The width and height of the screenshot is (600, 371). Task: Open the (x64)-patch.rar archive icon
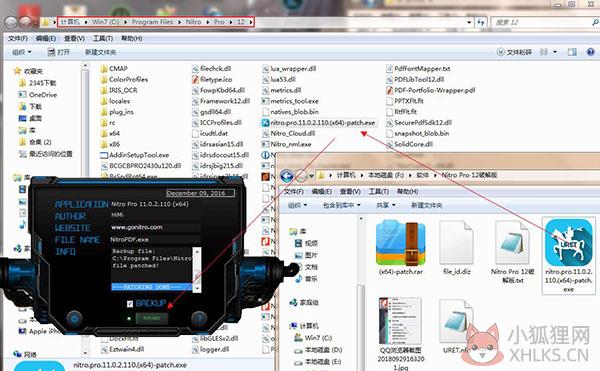tap(401, 243)
